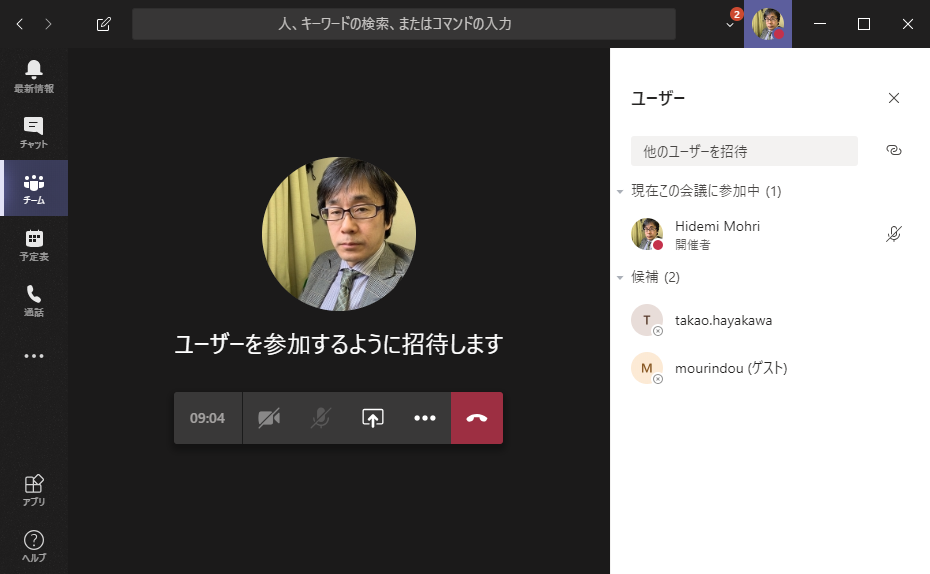Collapse the 候補 suggestions section
Screen dimensions: 930x574
(x=621, y=277)
